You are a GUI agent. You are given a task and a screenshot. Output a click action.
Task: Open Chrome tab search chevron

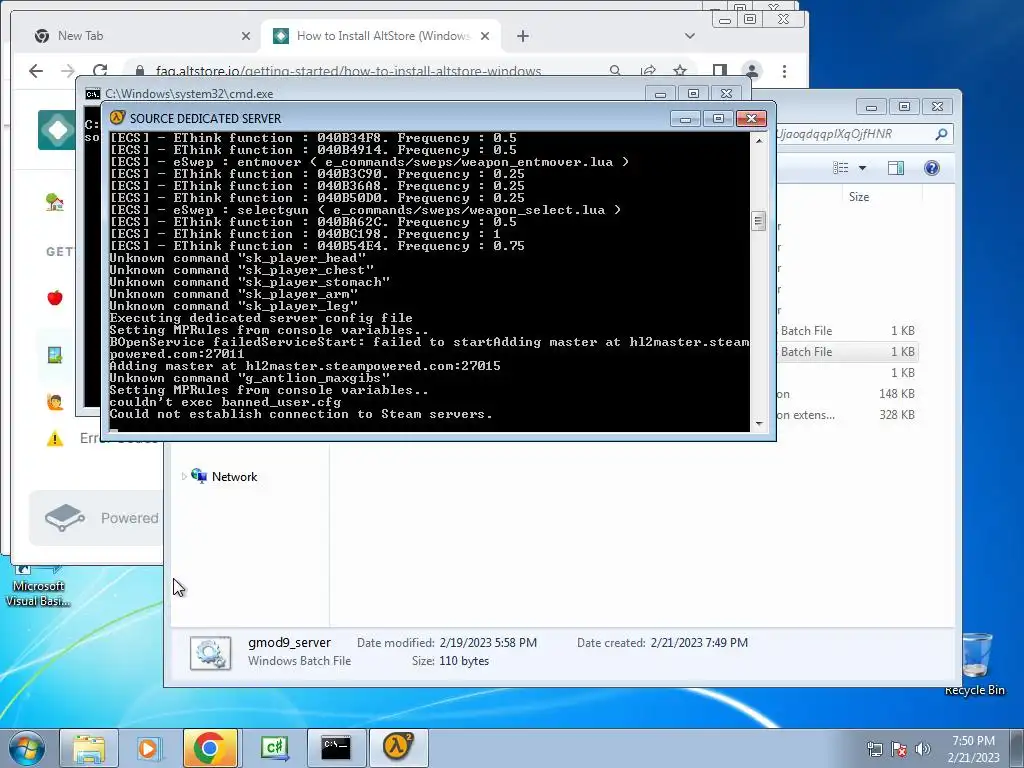point(690,36)
